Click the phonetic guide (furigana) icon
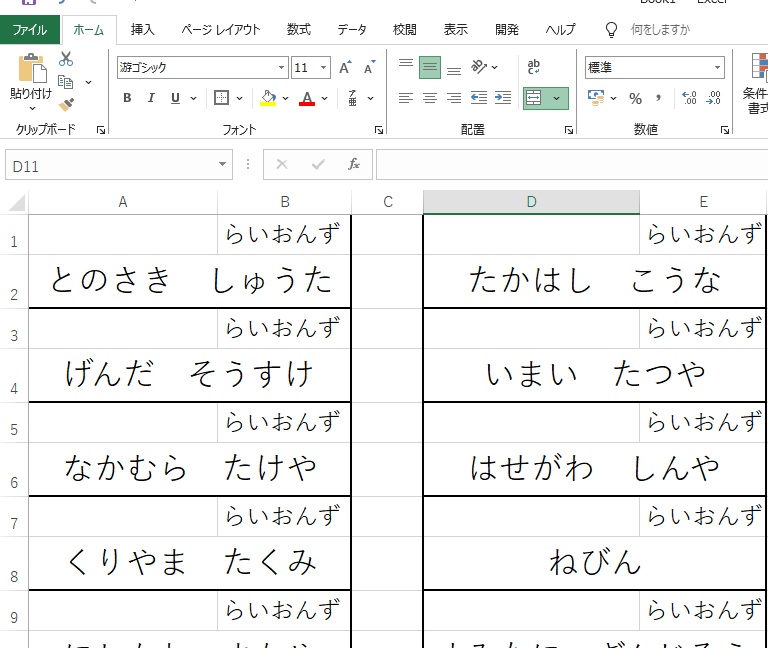The height and width of the screenshot is (648, 768). tap(353, 98)
